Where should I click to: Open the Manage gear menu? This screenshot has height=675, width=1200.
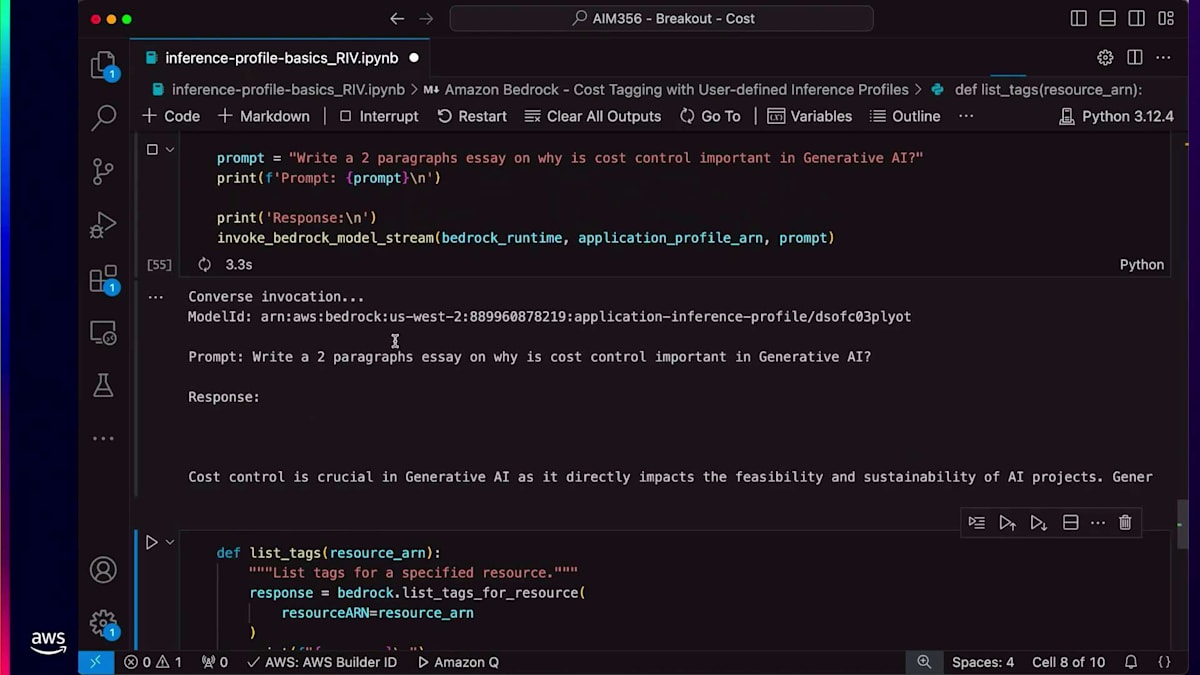tap(104, 624)
